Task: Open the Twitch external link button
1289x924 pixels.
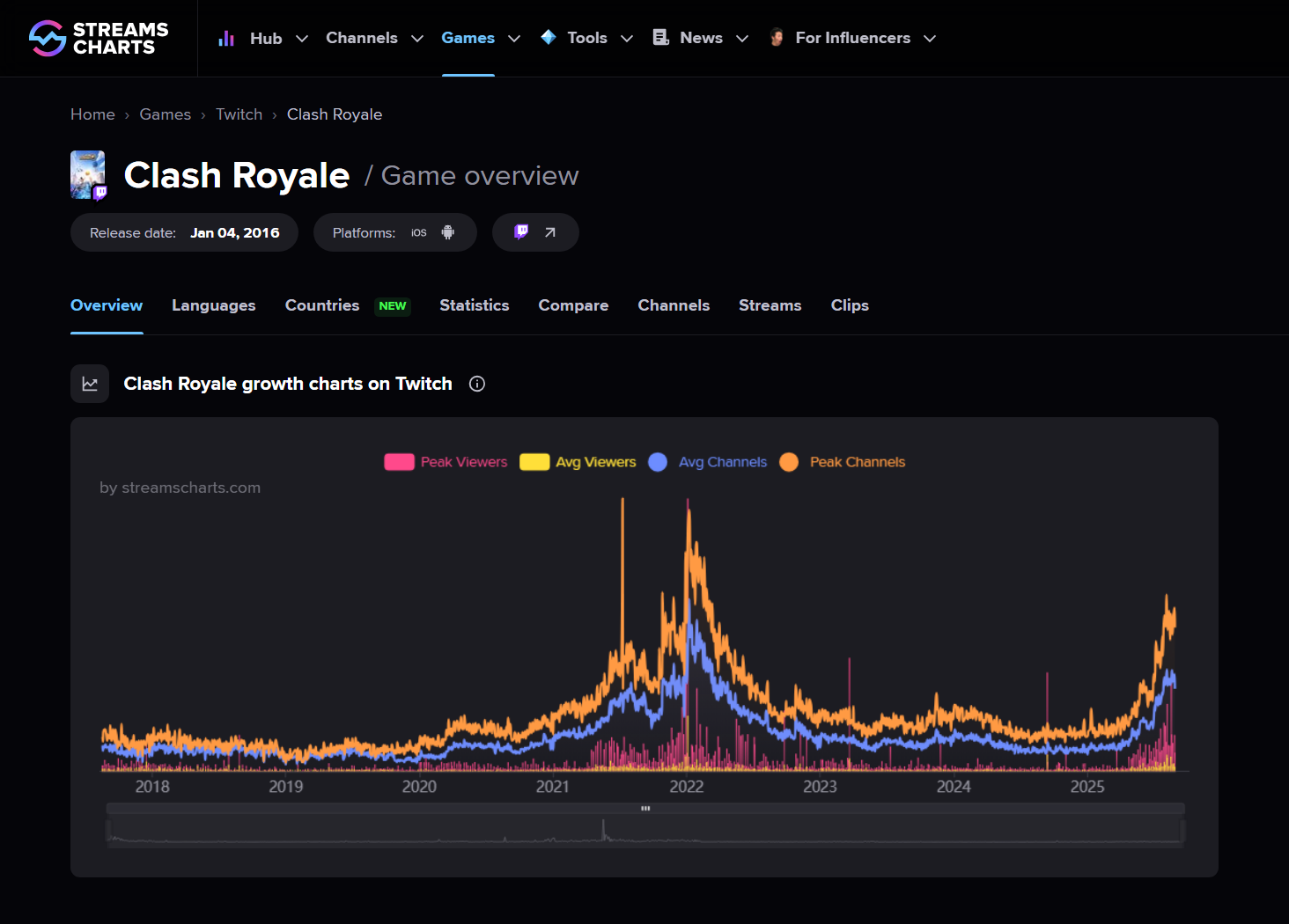Action: [x=535, y=232]
